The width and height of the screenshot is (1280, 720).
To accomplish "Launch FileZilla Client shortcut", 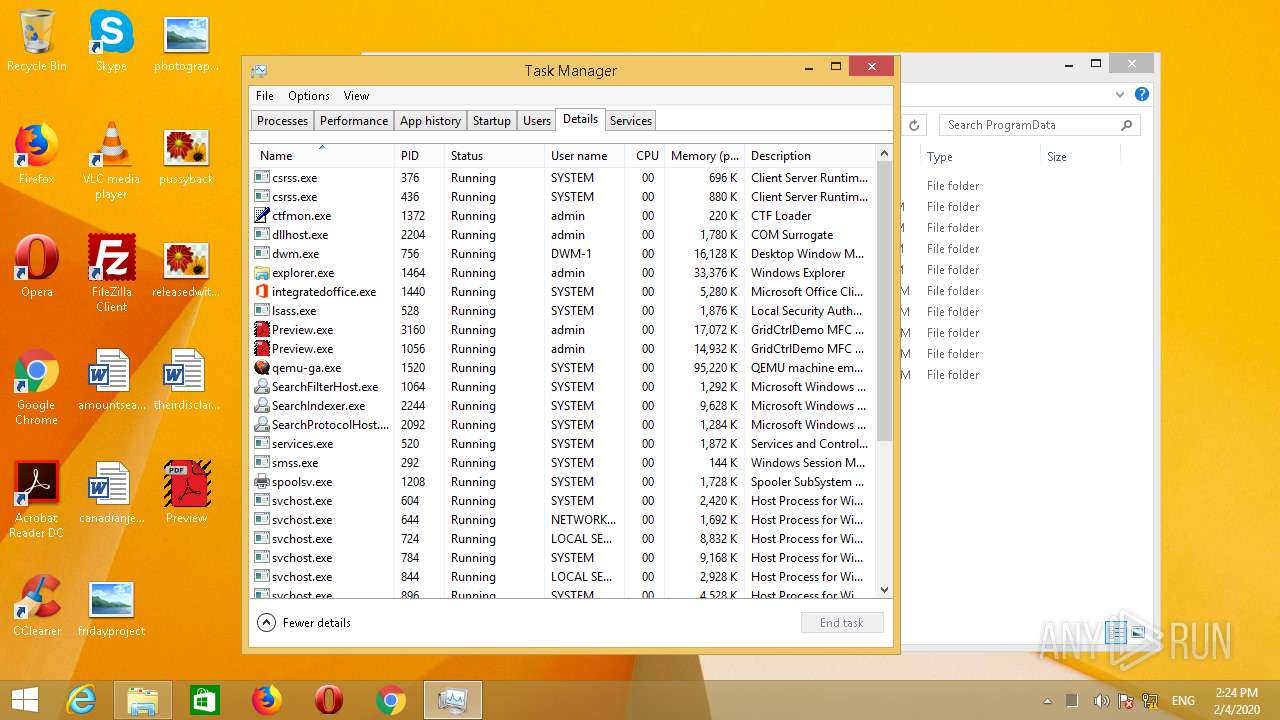I will pos(111,273).
